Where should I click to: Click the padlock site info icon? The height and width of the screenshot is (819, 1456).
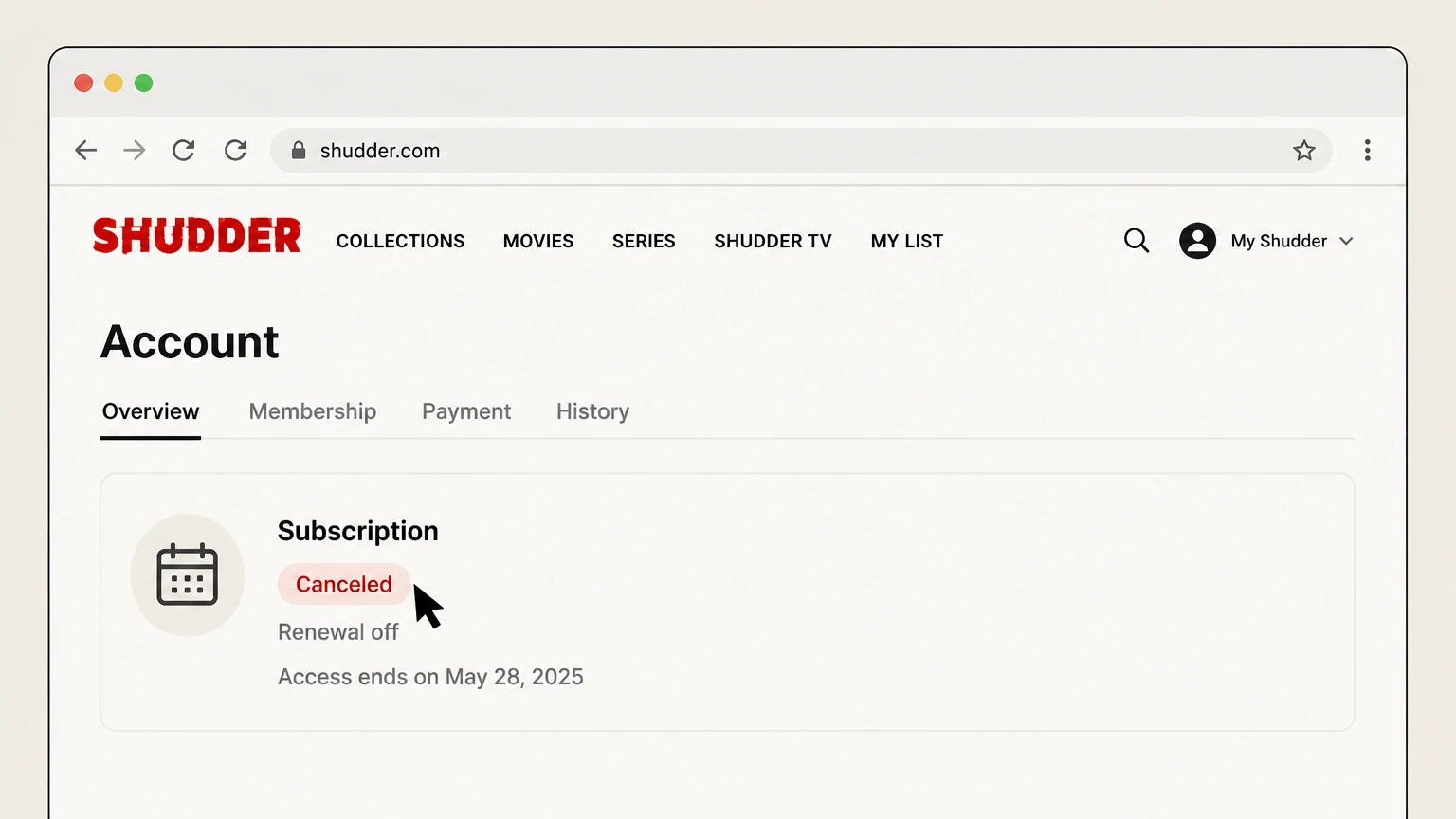click(299, 150)
